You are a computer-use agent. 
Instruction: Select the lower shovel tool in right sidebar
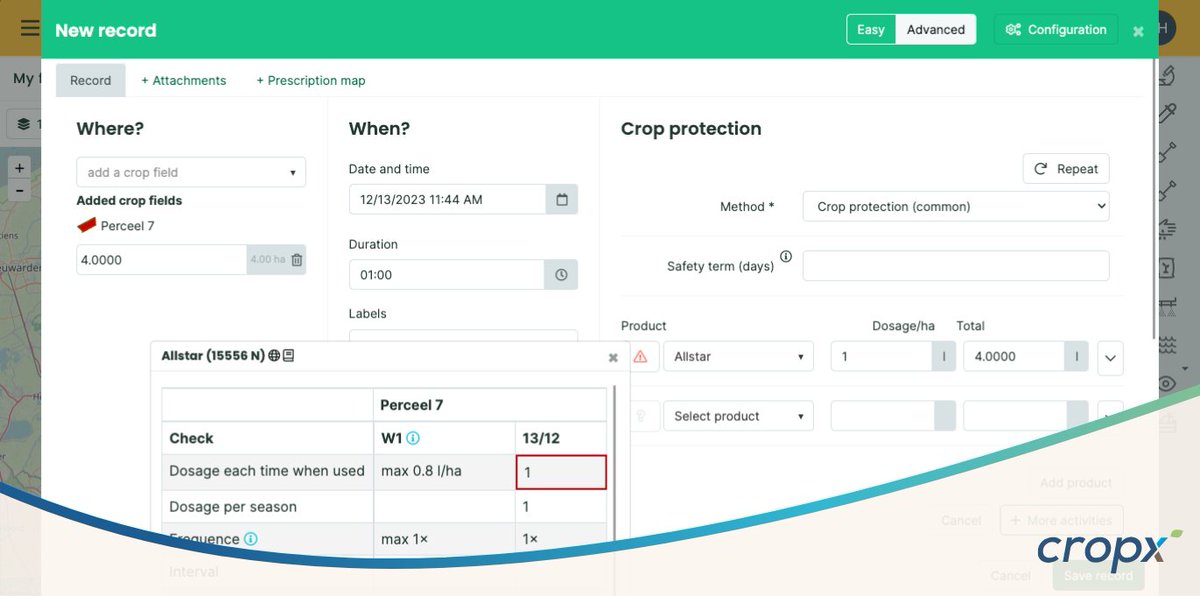point(1166,191)
